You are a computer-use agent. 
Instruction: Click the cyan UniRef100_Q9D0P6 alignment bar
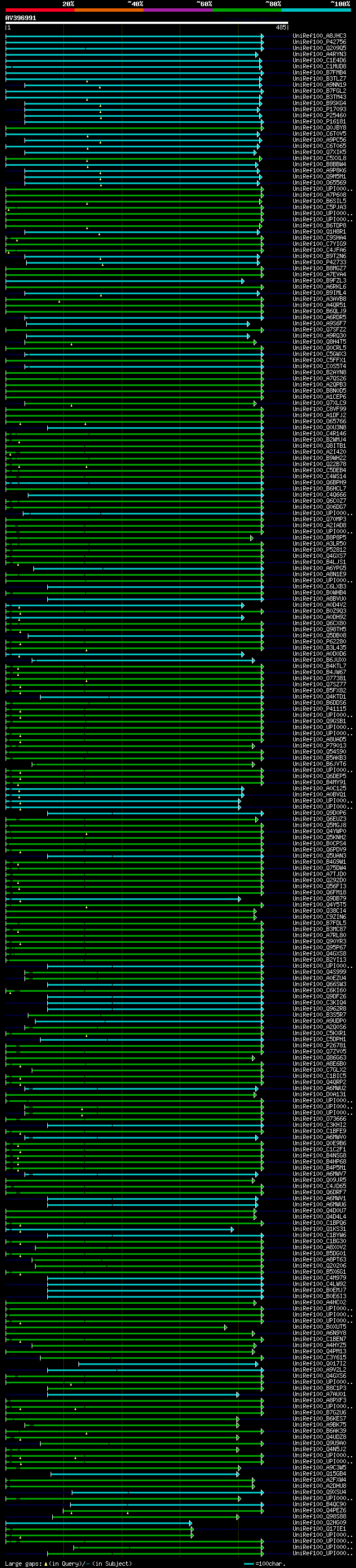(152, 813)
